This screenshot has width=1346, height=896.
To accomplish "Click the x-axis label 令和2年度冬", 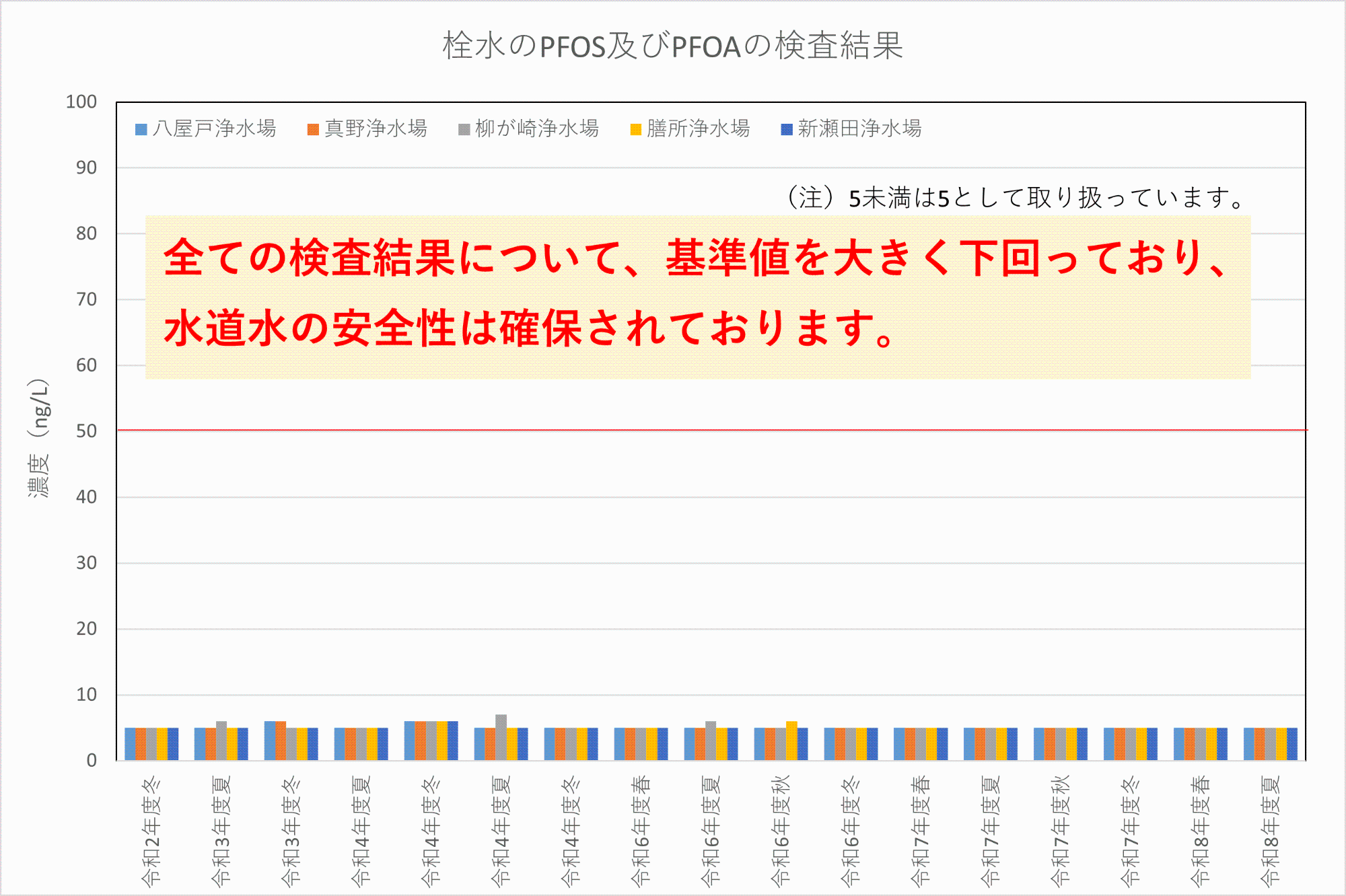I will (151, 831).
